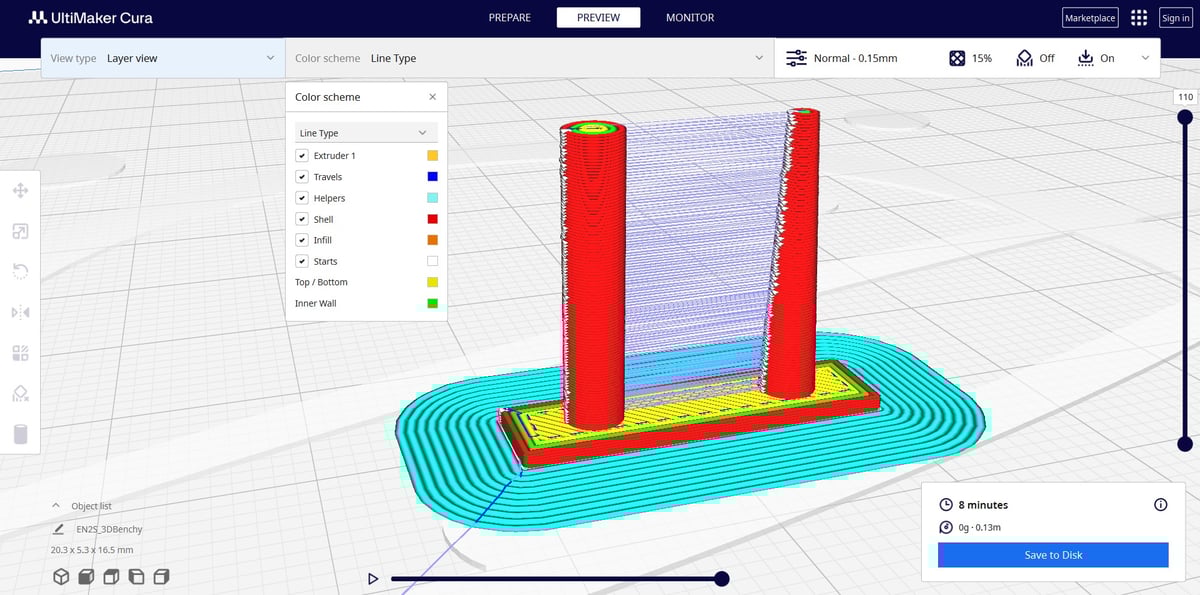Select the Move tool in left toolbar

pos(20,190)
